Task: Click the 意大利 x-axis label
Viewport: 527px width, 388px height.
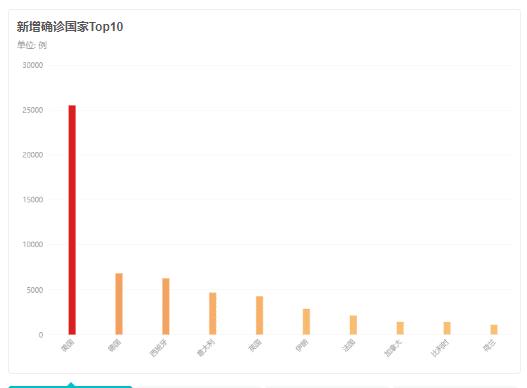Action: coord(205,348)
